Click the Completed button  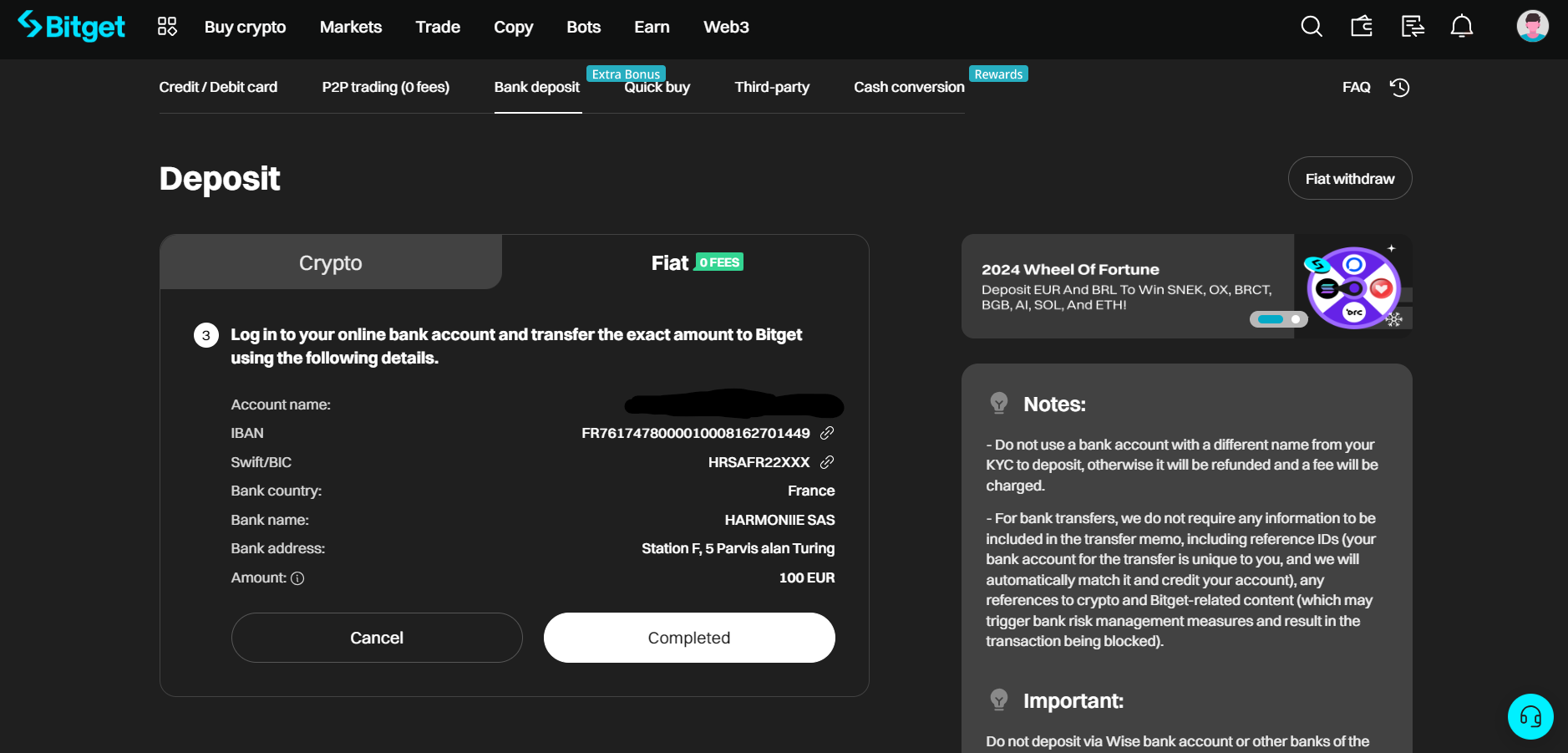pyautogui.click(x=689, y=638)
